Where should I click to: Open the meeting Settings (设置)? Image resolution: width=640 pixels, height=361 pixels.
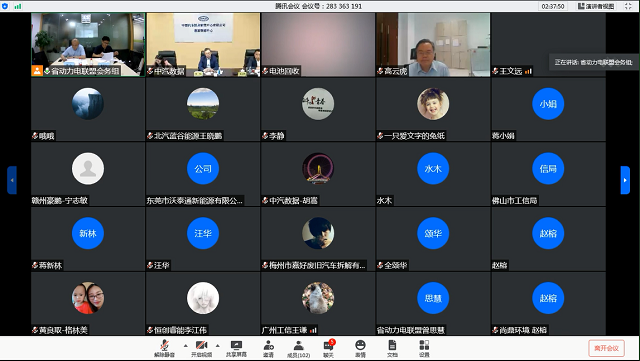click(x=424, y=348)
